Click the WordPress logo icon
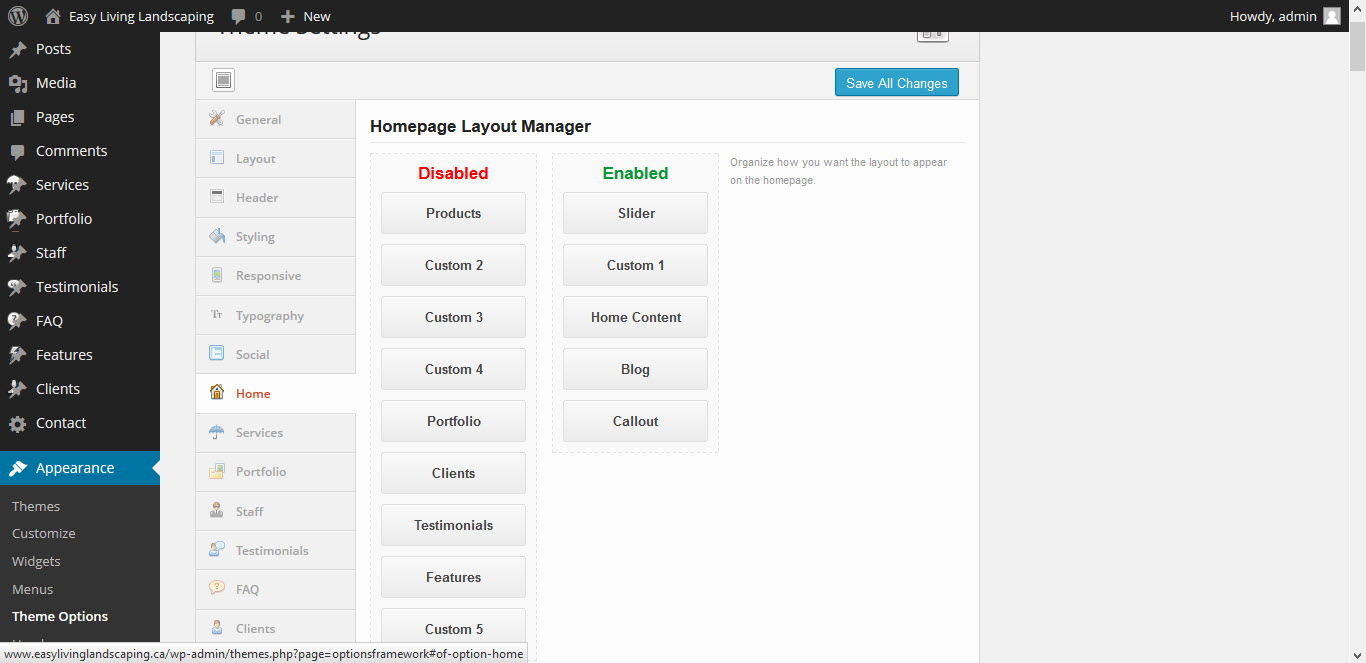1366x663 pixels. coord(18,16)
